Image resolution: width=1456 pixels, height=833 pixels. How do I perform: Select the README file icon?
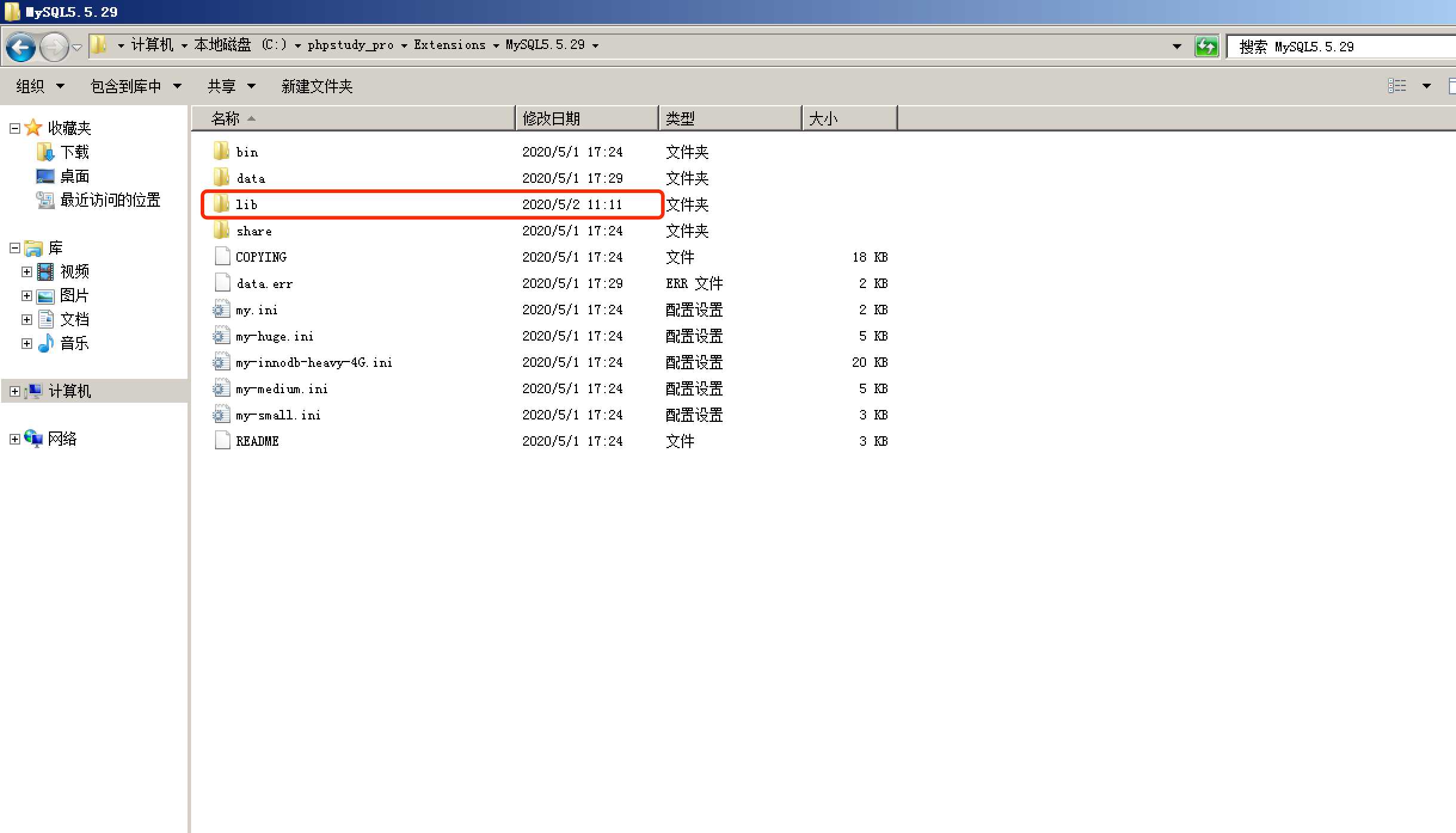click(222, 440)
